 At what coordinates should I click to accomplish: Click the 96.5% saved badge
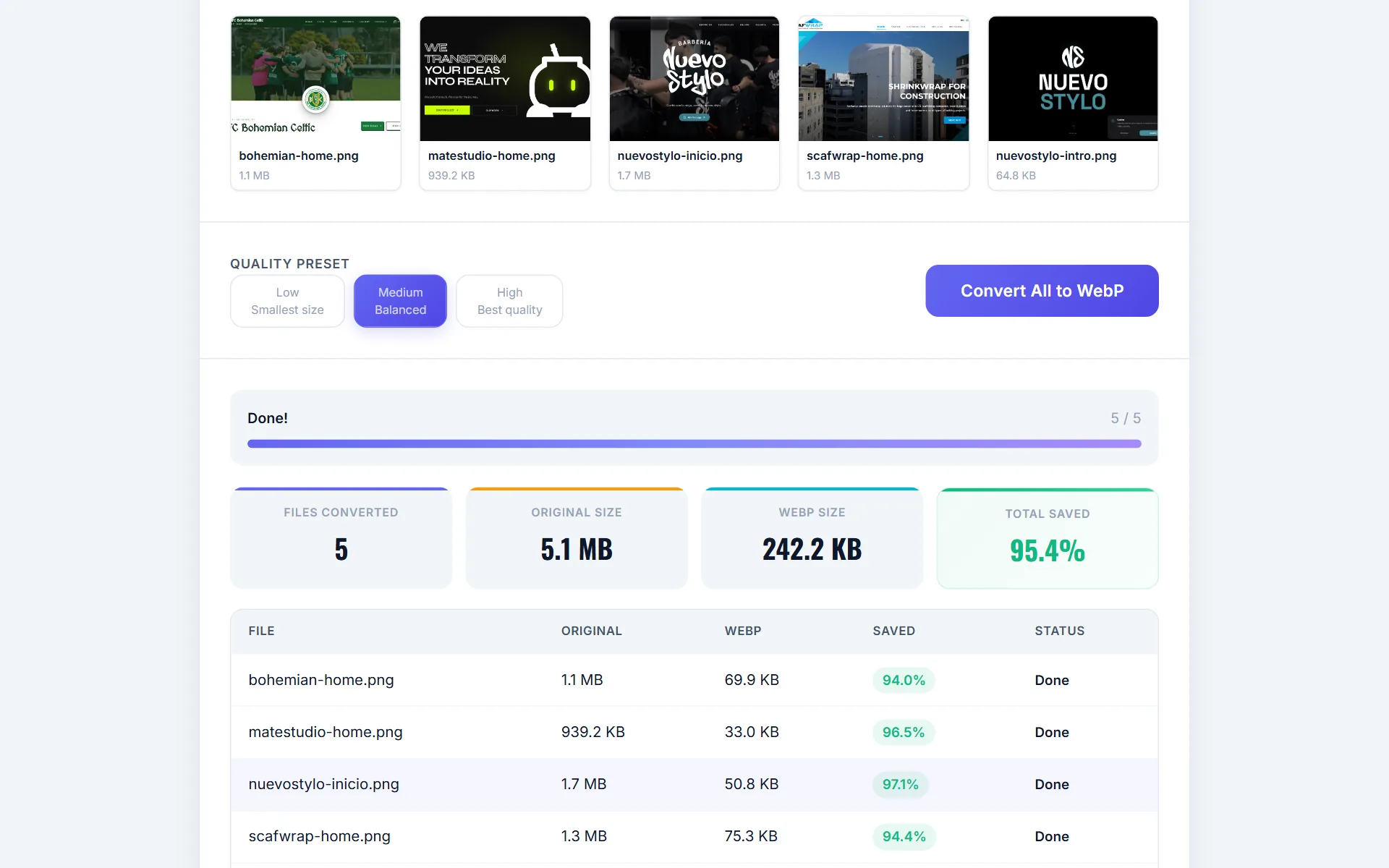(x=903, y=732)
